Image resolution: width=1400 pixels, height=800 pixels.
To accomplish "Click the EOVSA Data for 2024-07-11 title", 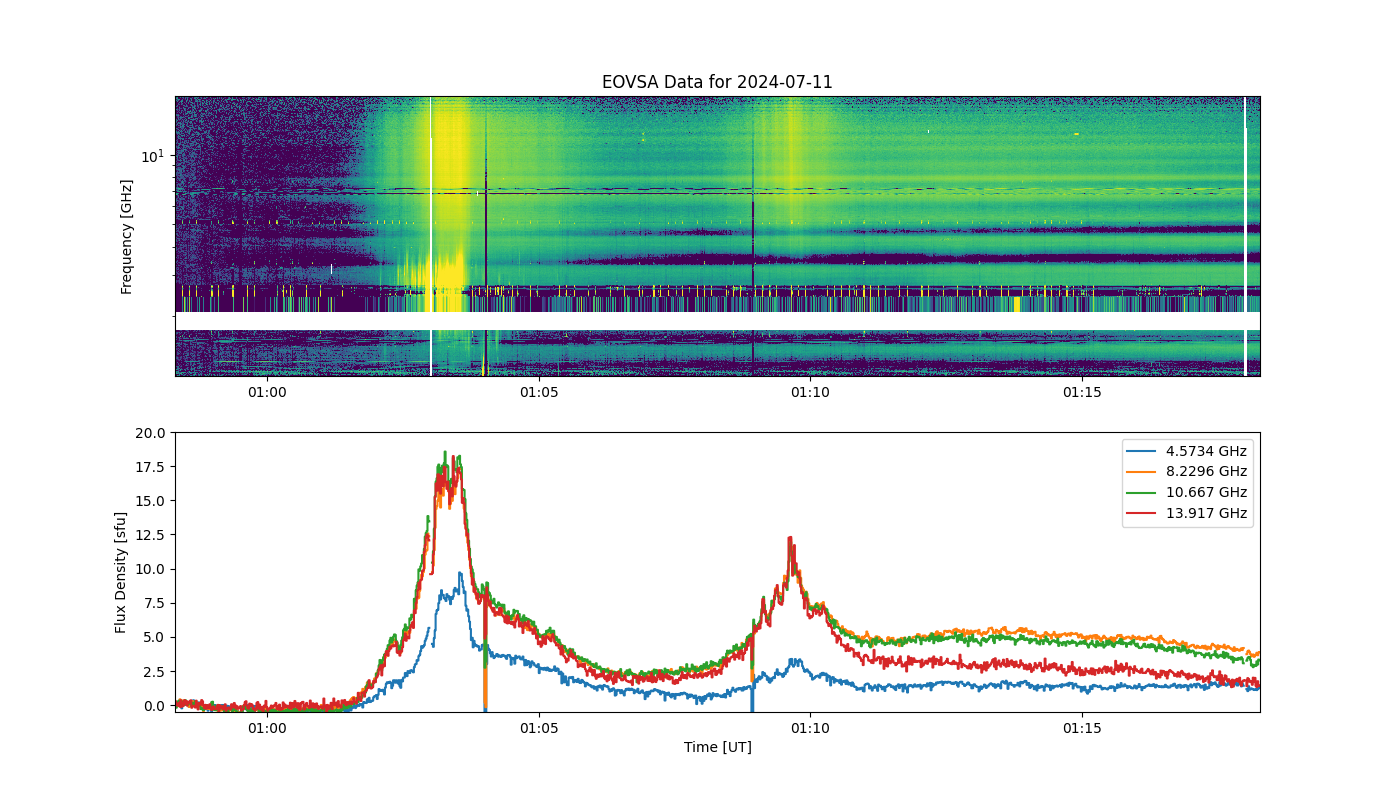I will pyautogui.click(x=717, y=82).
